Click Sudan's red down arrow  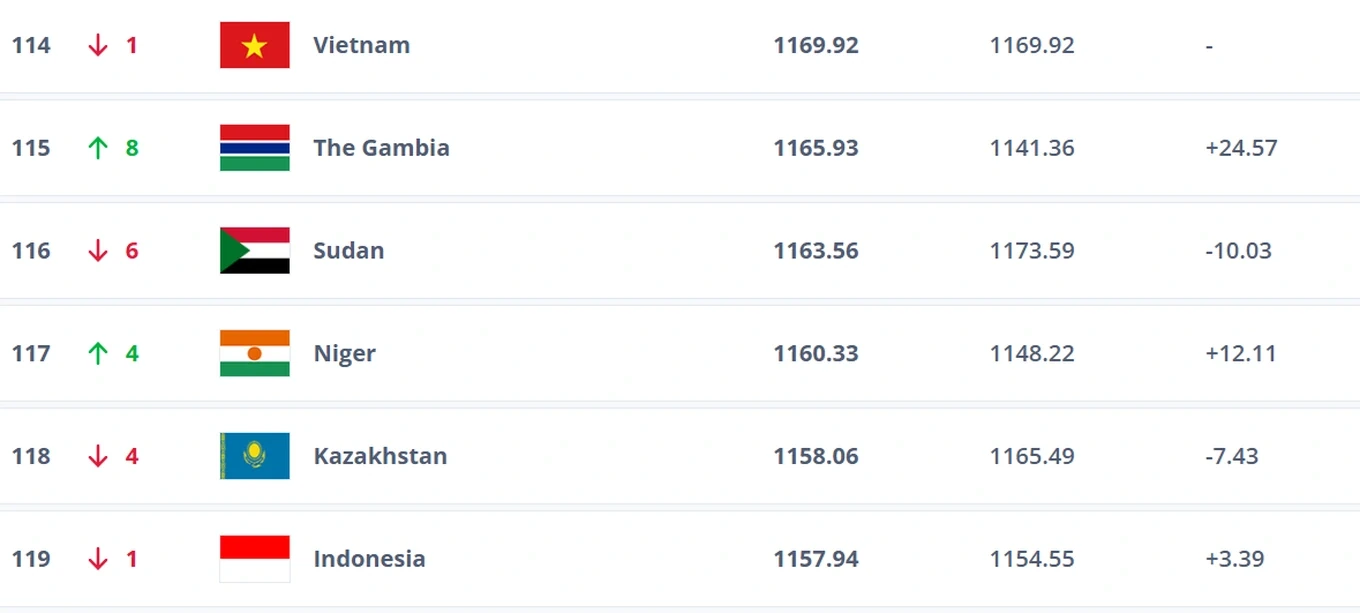click(x=97, y=251)
